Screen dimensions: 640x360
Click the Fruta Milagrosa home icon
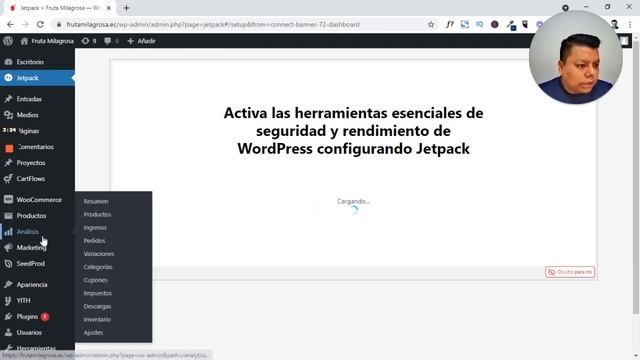click(24, 41)
